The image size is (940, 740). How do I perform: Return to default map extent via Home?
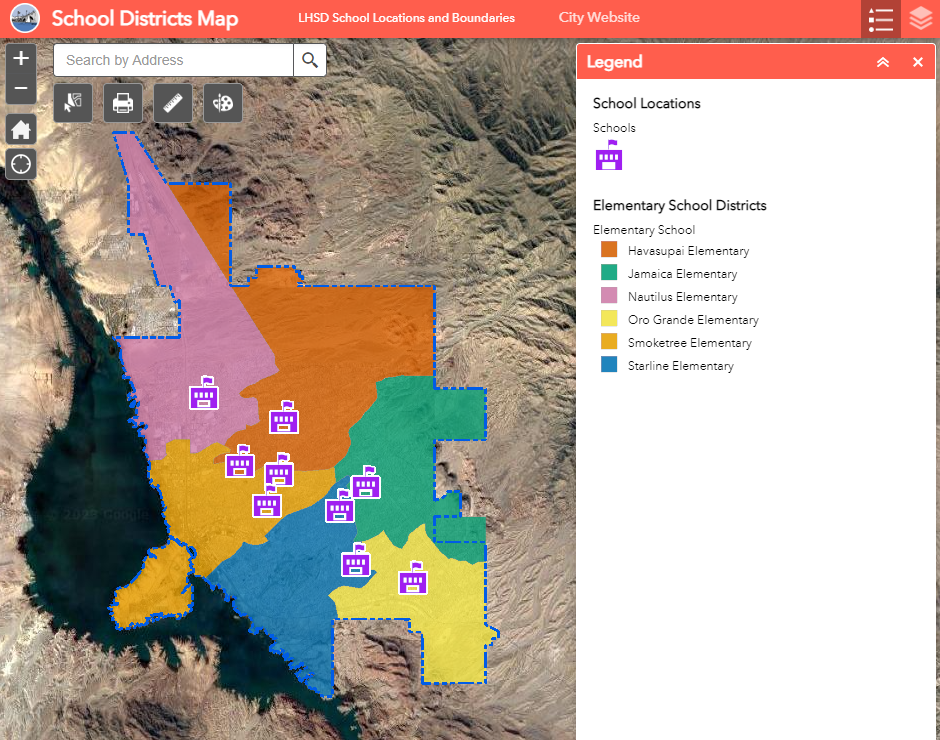tap(20, 129)
